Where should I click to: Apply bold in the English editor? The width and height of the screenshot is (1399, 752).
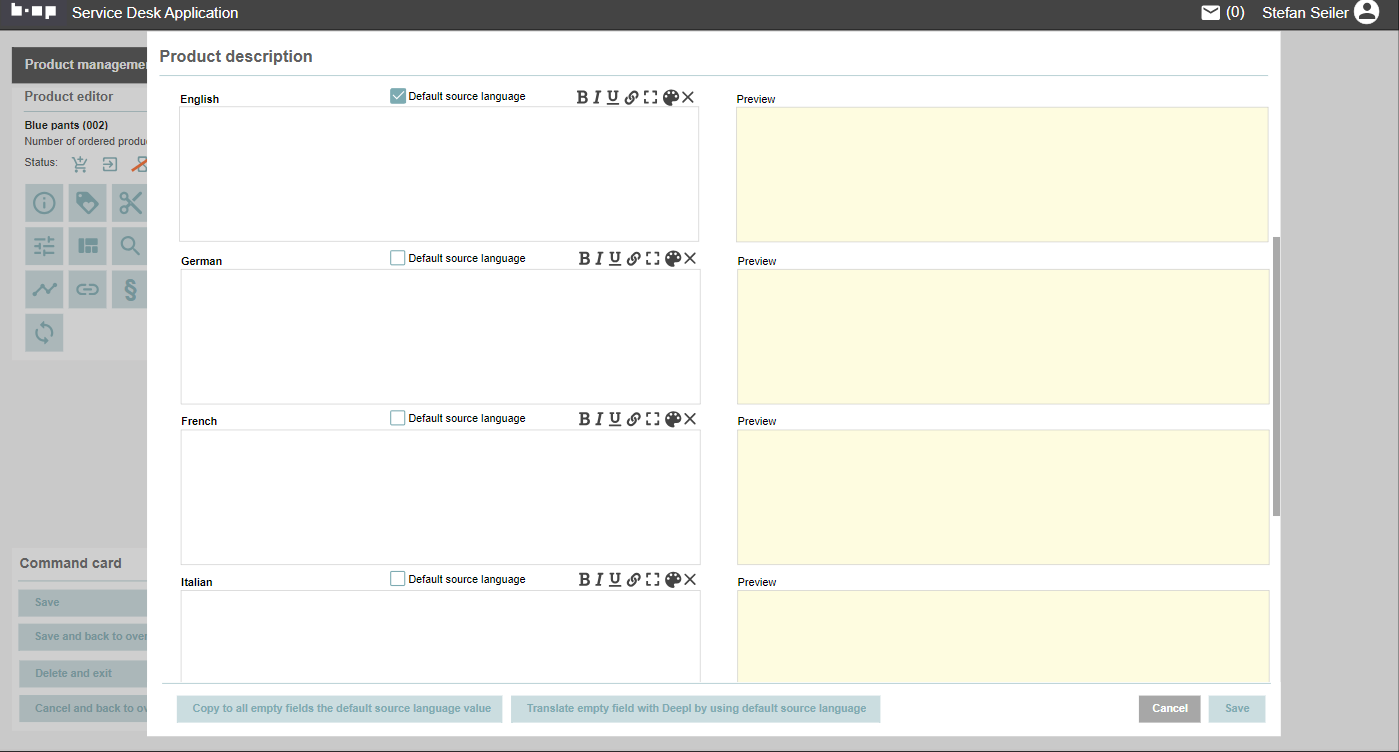point(583,97)
